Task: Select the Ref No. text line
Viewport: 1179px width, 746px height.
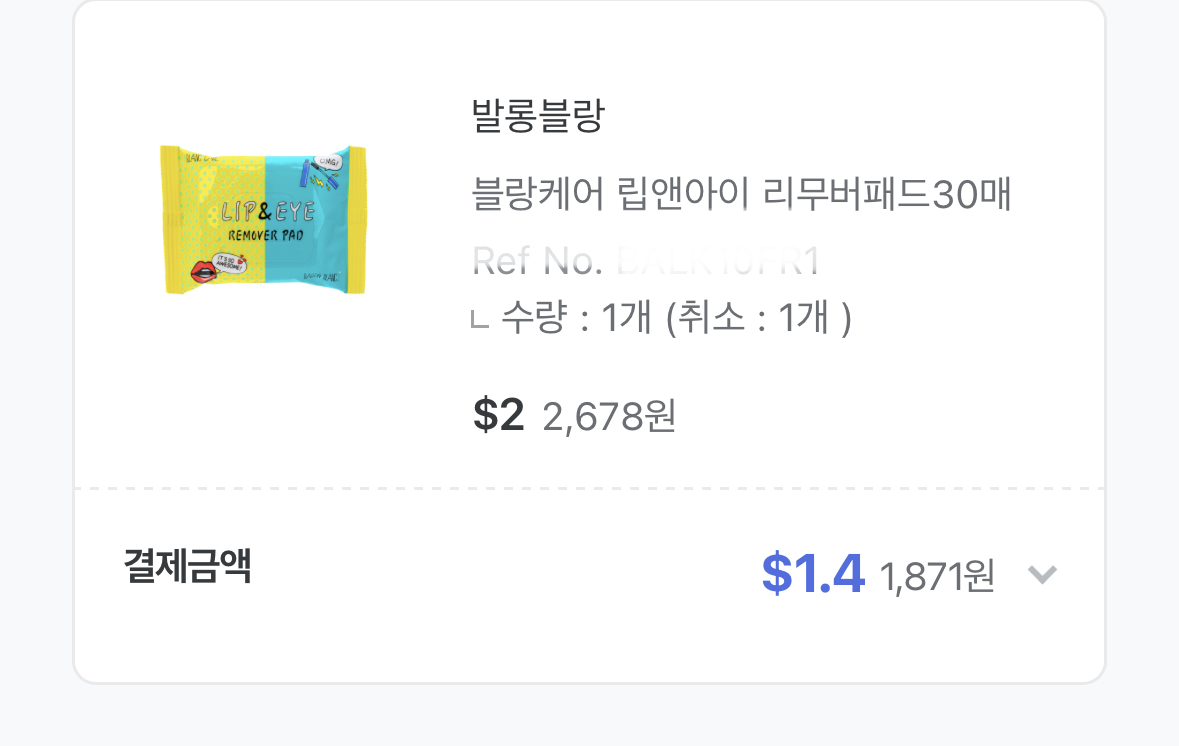Action: (x=645, y=262)
